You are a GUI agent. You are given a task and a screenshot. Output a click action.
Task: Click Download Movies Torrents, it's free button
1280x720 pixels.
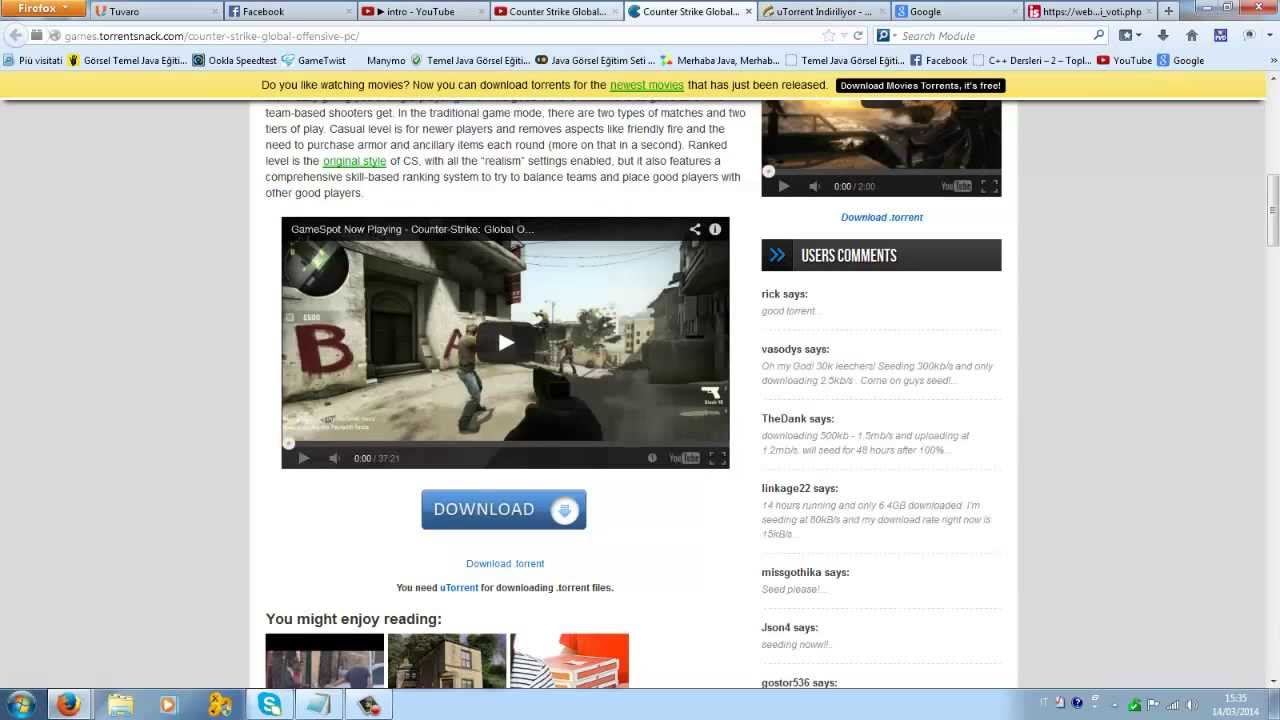pos(920,85)
